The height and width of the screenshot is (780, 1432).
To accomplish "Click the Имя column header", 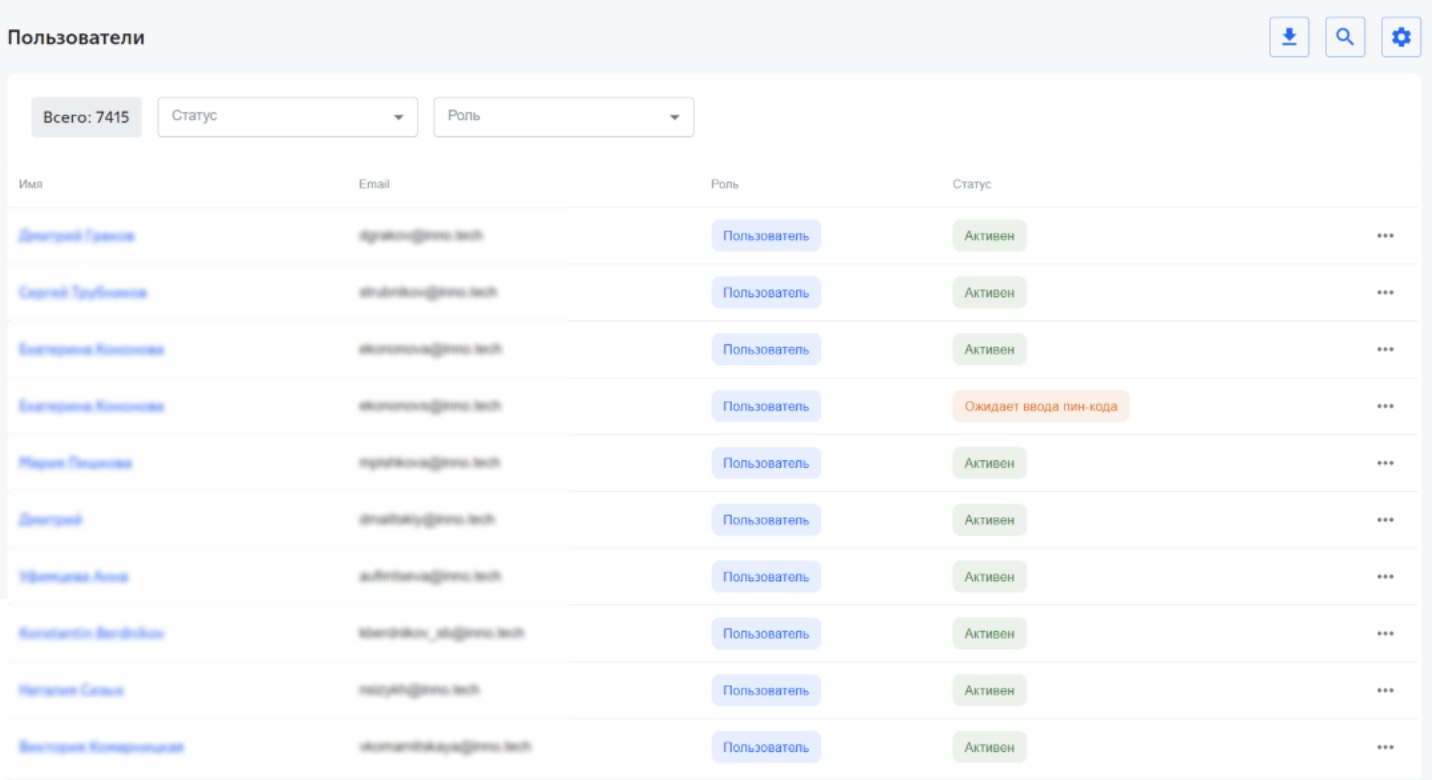I will (x=30, y=184).
